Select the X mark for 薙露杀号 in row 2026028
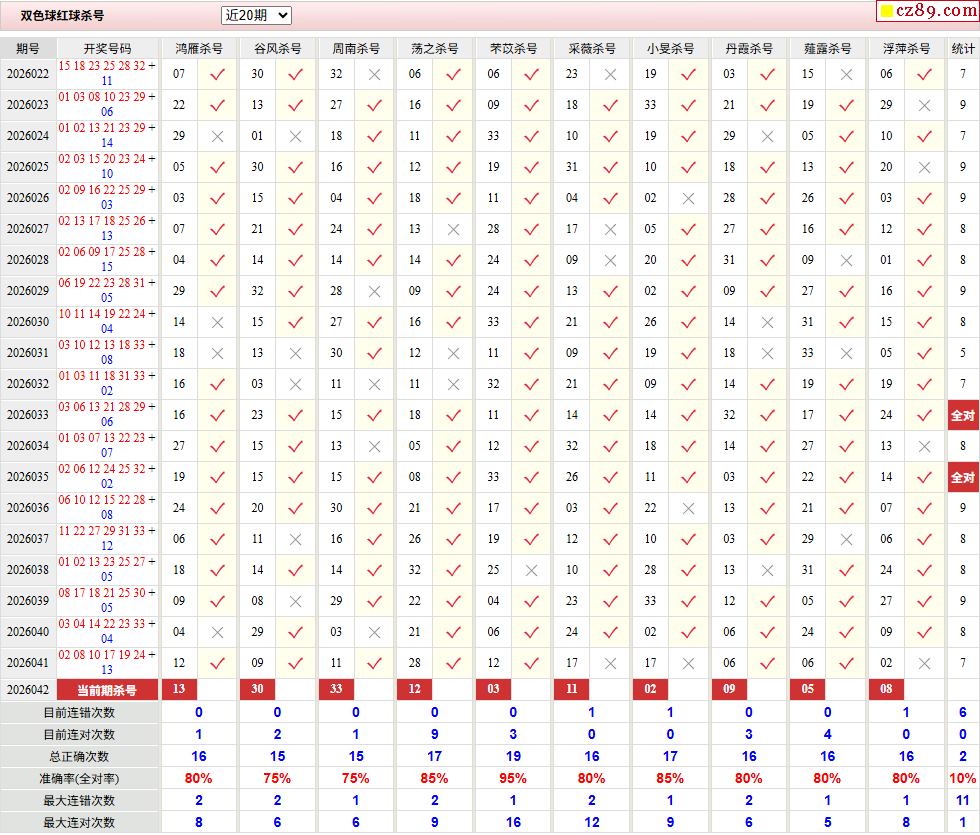The width and height of the screenshot is (980, 835). click(846, 260)
